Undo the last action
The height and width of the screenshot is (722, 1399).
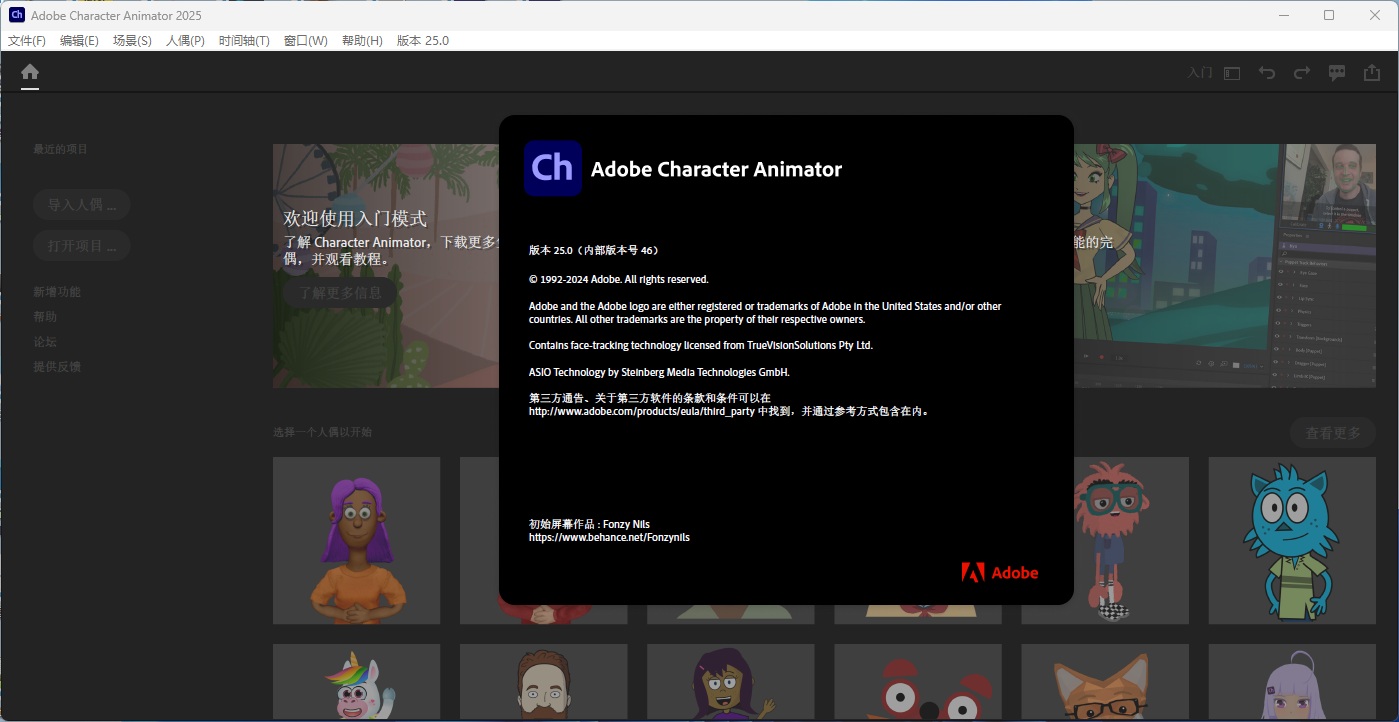click(x=1267, y=73)
